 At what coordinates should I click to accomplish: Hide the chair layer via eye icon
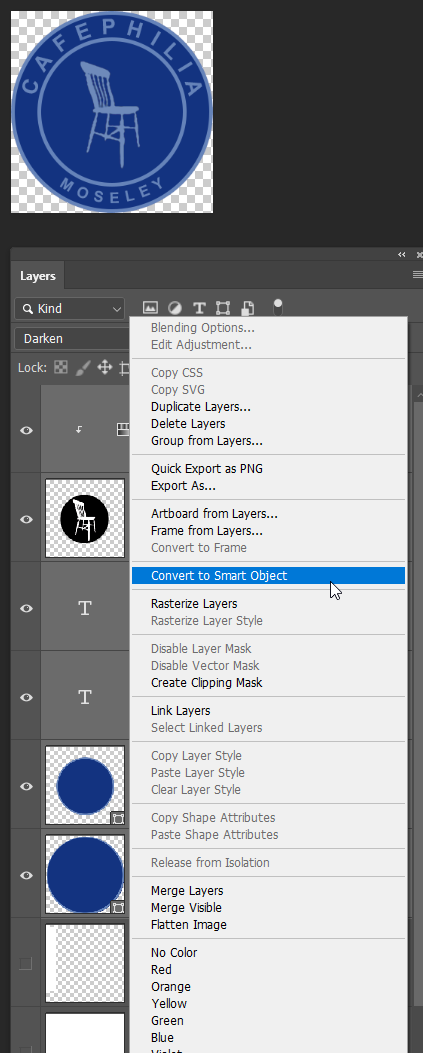pos(26,519)
